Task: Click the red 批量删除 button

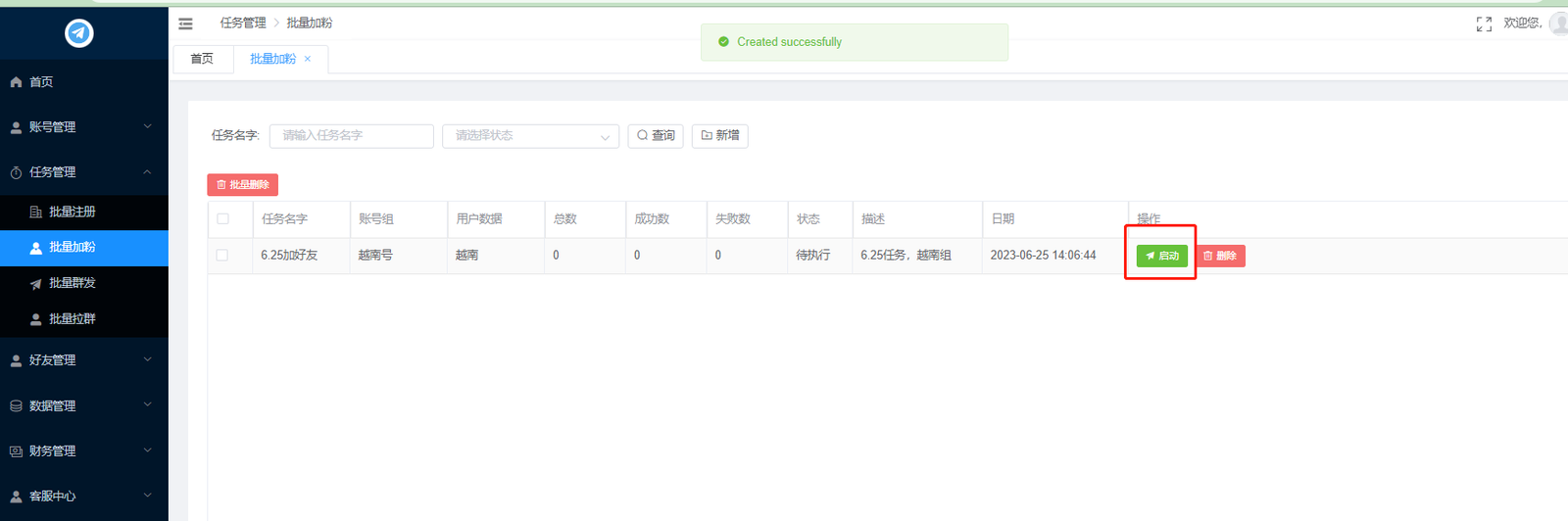Action: (x=242, y=185)
